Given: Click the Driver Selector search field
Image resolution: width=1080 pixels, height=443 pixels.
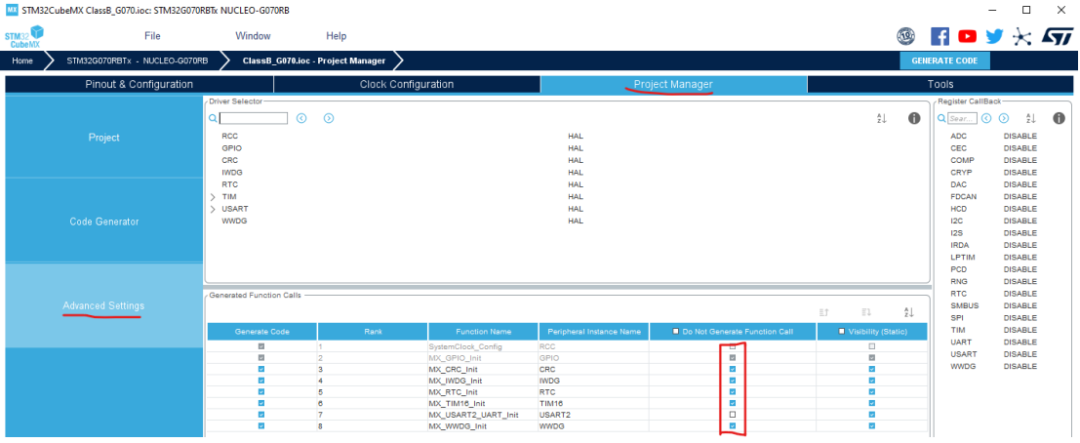Looking at the screenshot, I should point(253,119).
